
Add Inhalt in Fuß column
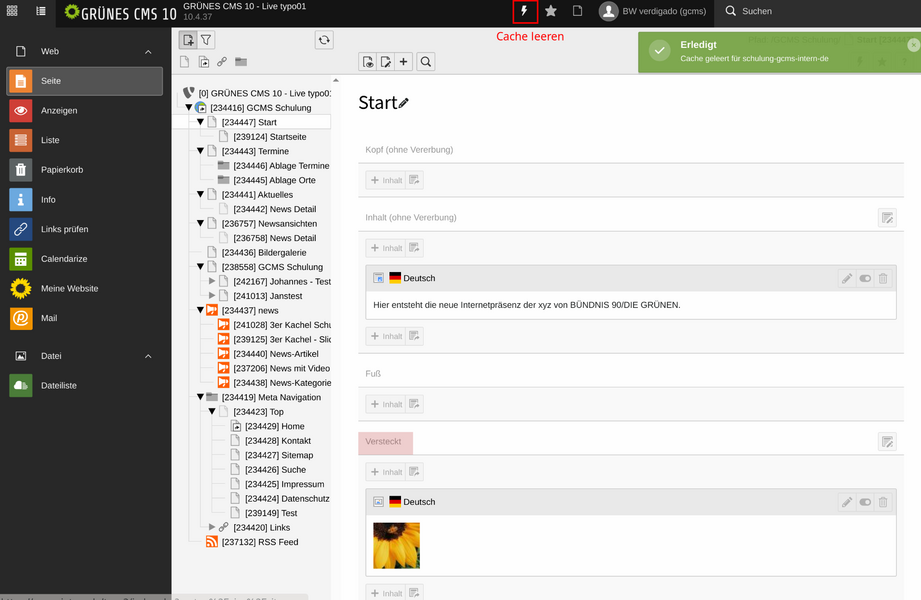[386, 404]
